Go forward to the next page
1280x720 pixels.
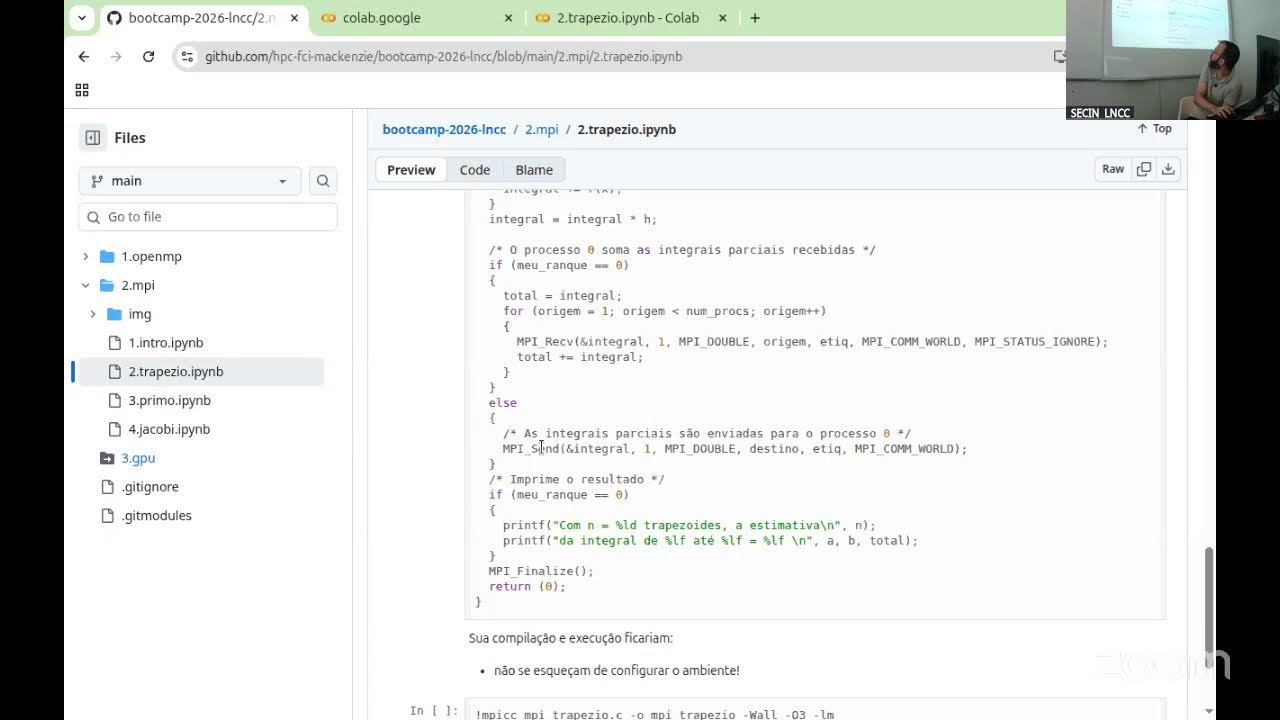(116, 57)
